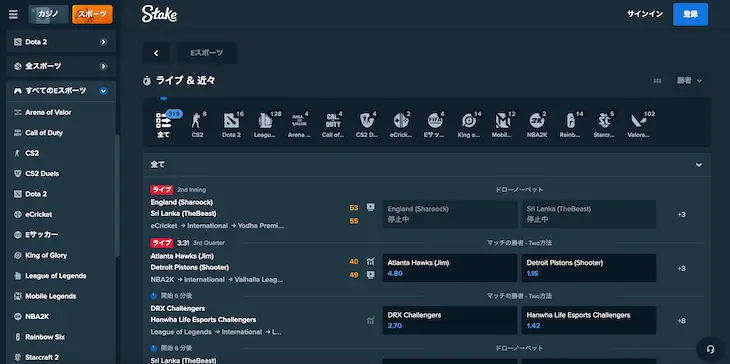Click suspended England (Sharoock) odds box
This screenshot has width=730, height=364.
450,214
